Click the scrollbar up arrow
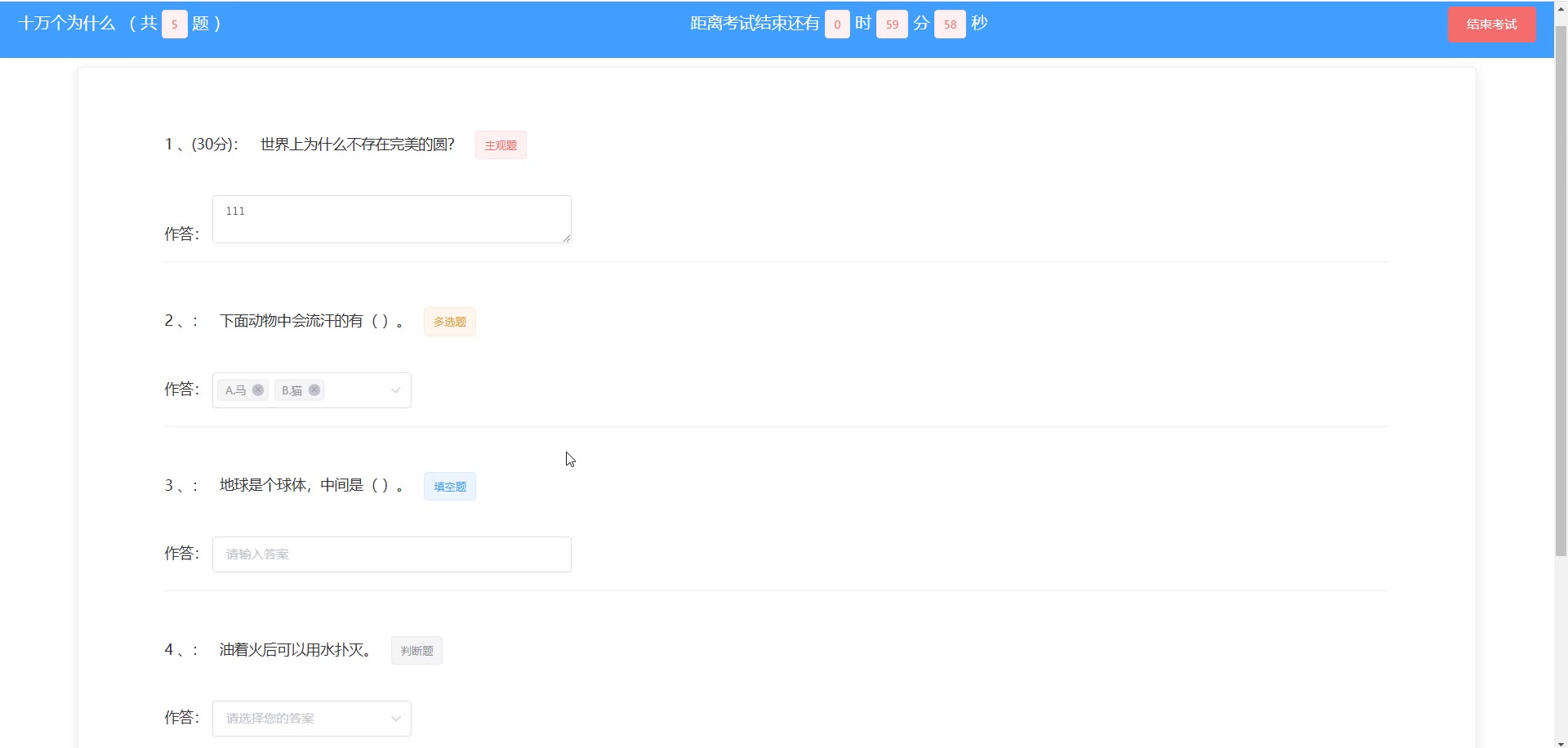Viewport: 1568px width, 748px height. pyautogui.click(x=1561, y=7)
